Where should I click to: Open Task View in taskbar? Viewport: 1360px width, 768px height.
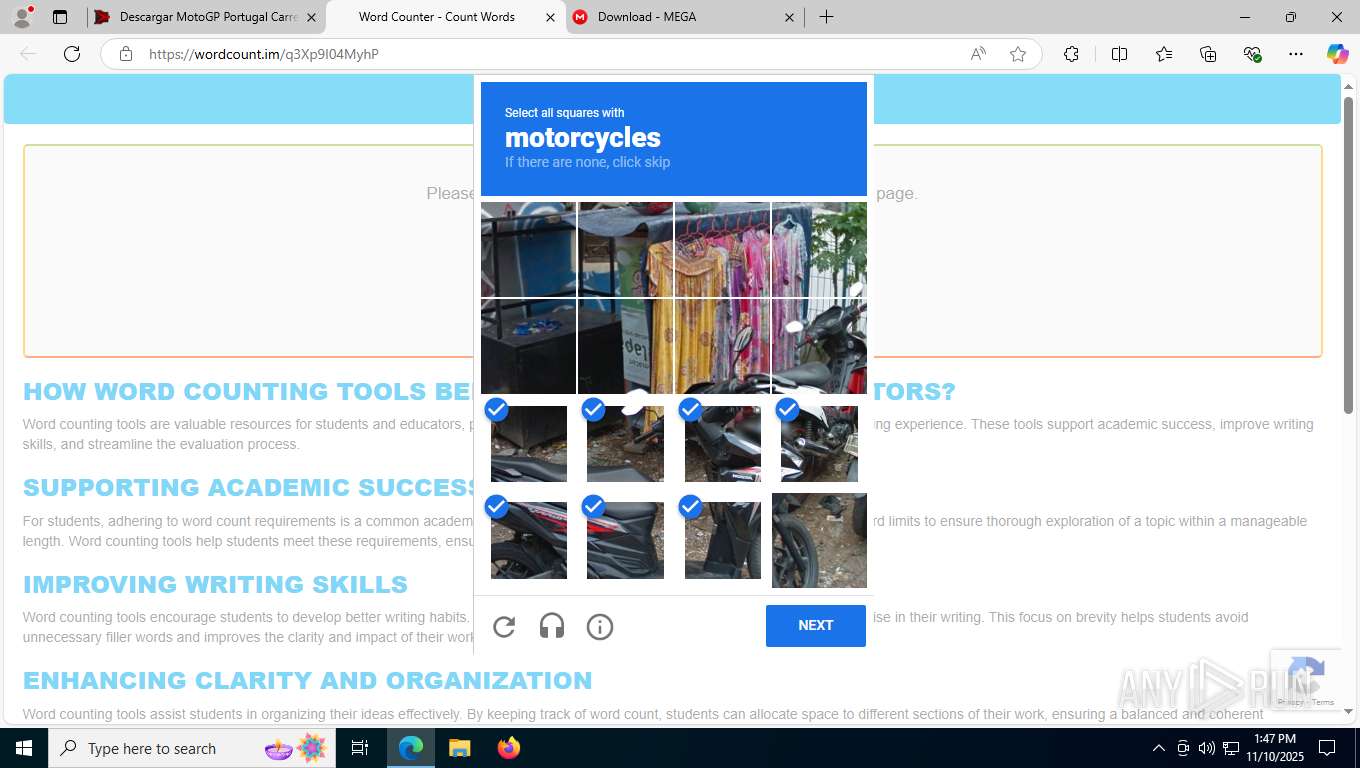[x=360, y=748]
